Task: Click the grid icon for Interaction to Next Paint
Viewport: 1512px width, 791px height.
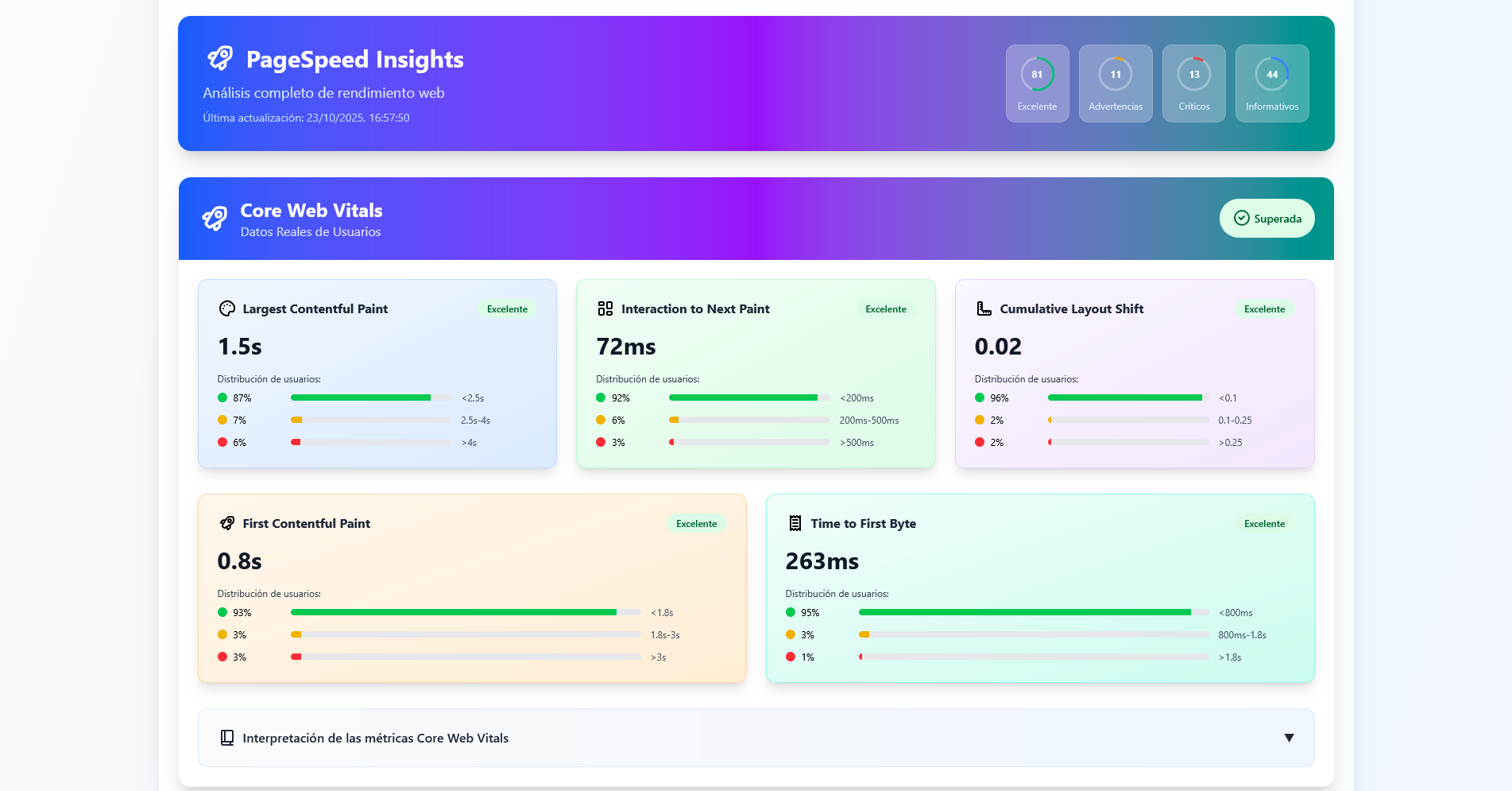Action: pos(605,308)
